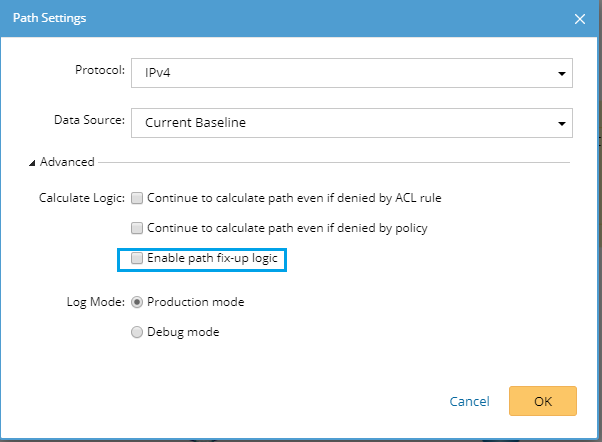602x442 pixels.
Task: Click the Data Source dropdown arrow
Action: tap(562, 123)
